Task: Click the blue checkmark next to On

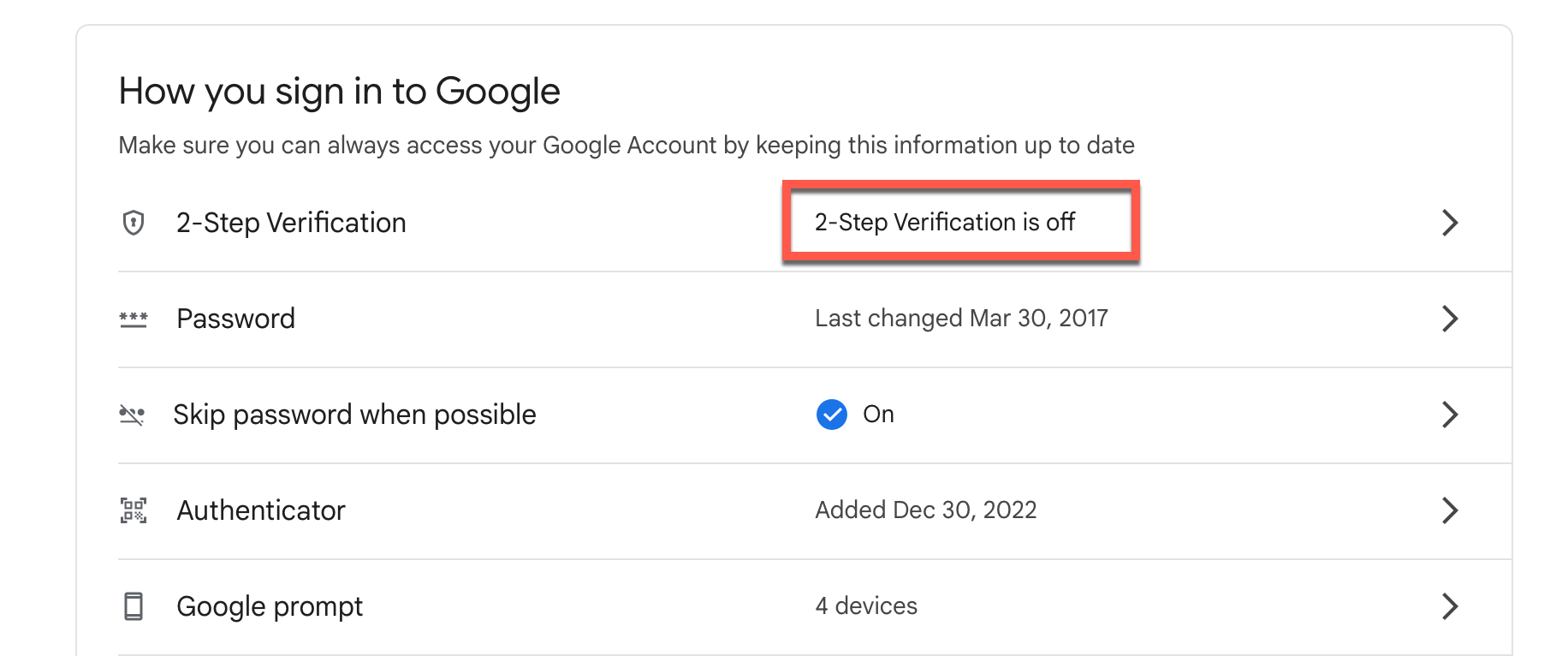Action: point(831,414)
